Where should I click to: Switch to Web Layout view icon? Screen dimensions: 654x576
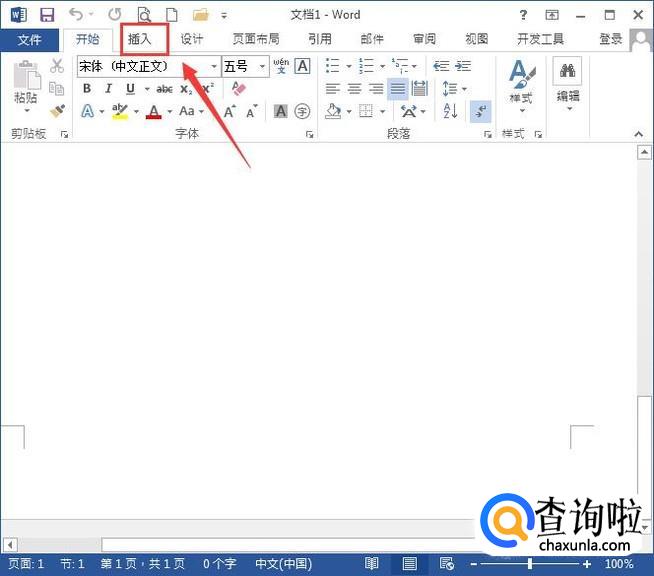tap(446, 563)
